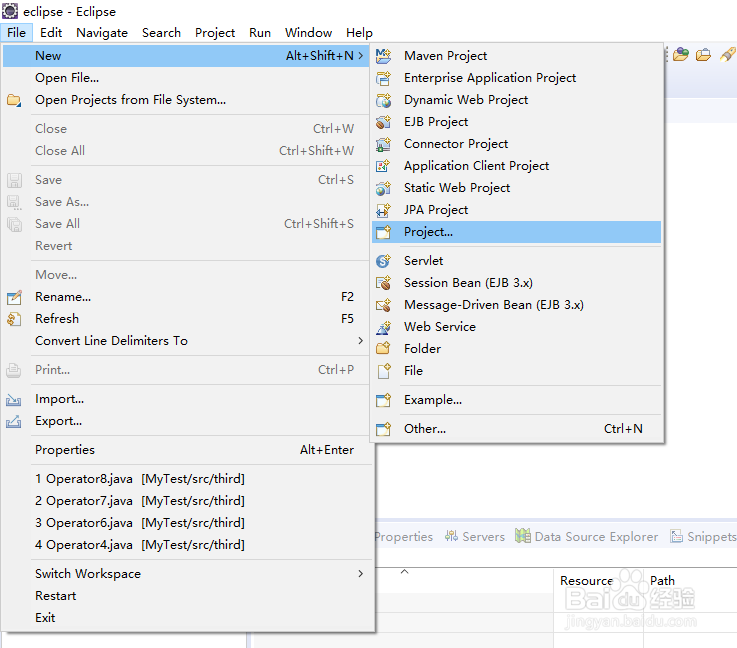Open the Run menu
Viewport: 737px width, 648px height.
pos(260,32)
